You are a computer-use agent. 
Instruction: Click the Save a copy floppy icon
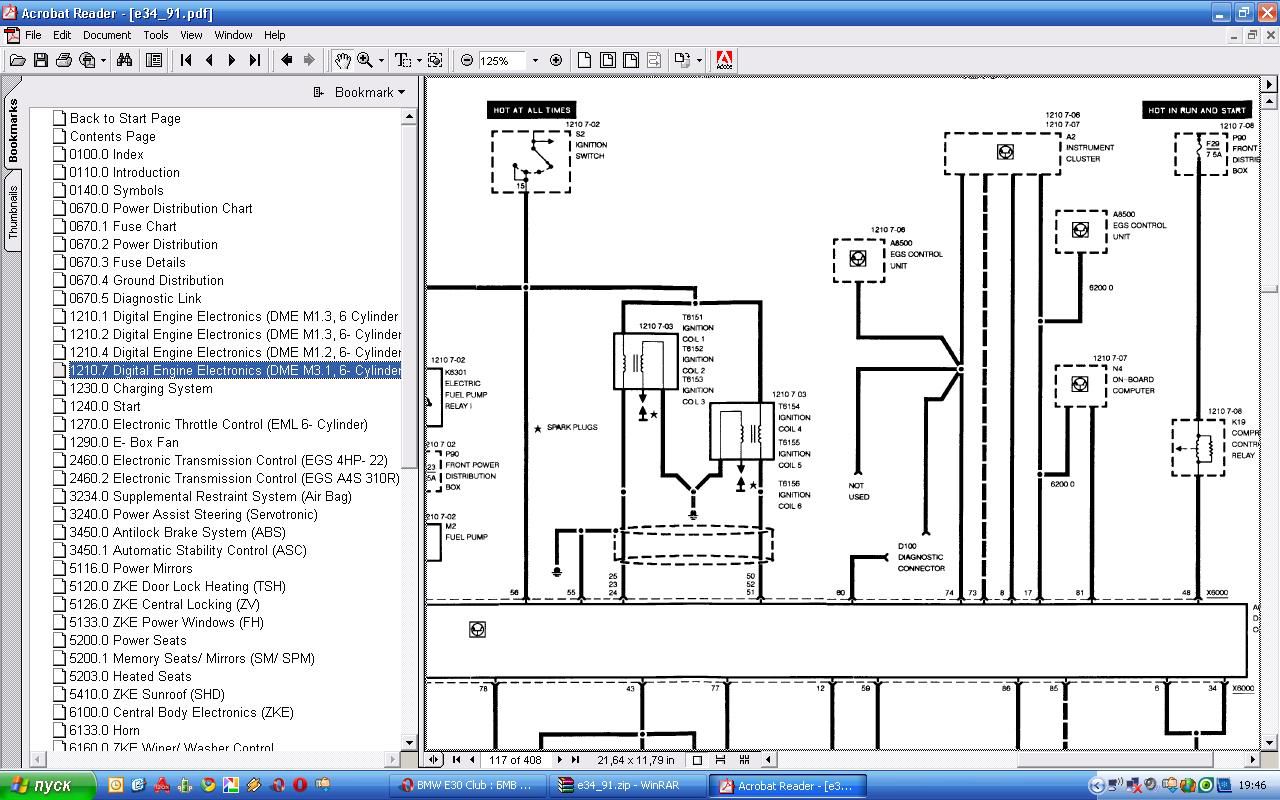click(x=40, y=60)
